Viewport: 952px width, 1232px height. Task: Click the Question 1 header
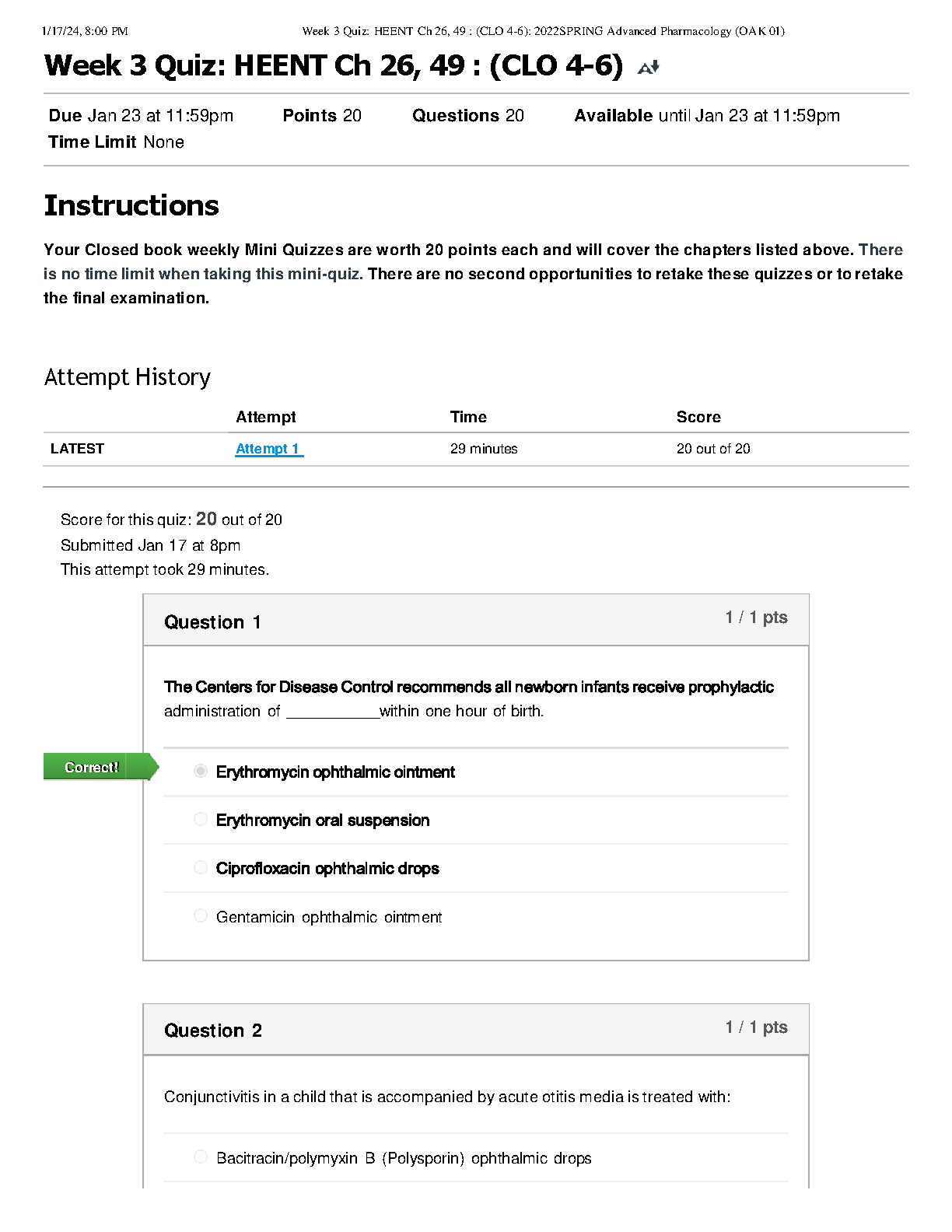point(212,622)
